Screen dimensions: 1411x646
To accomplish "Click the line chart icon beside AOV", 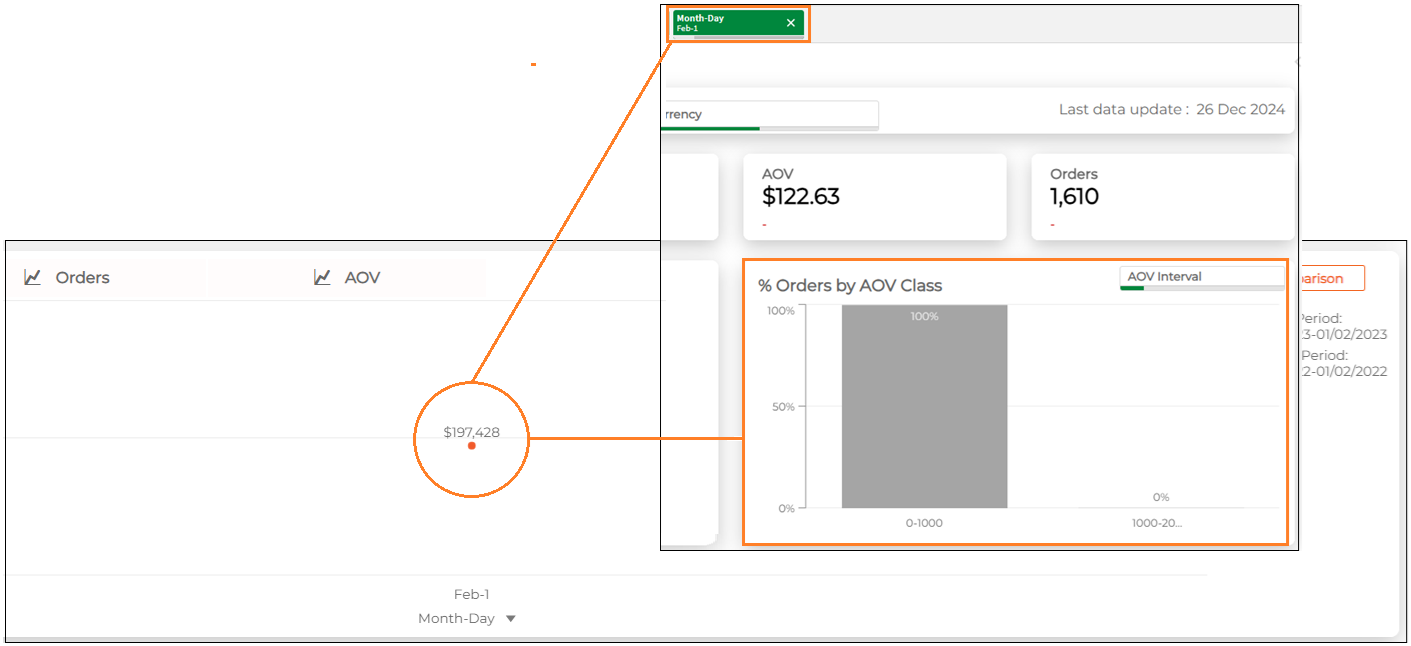I will click(x=322, y=278).
